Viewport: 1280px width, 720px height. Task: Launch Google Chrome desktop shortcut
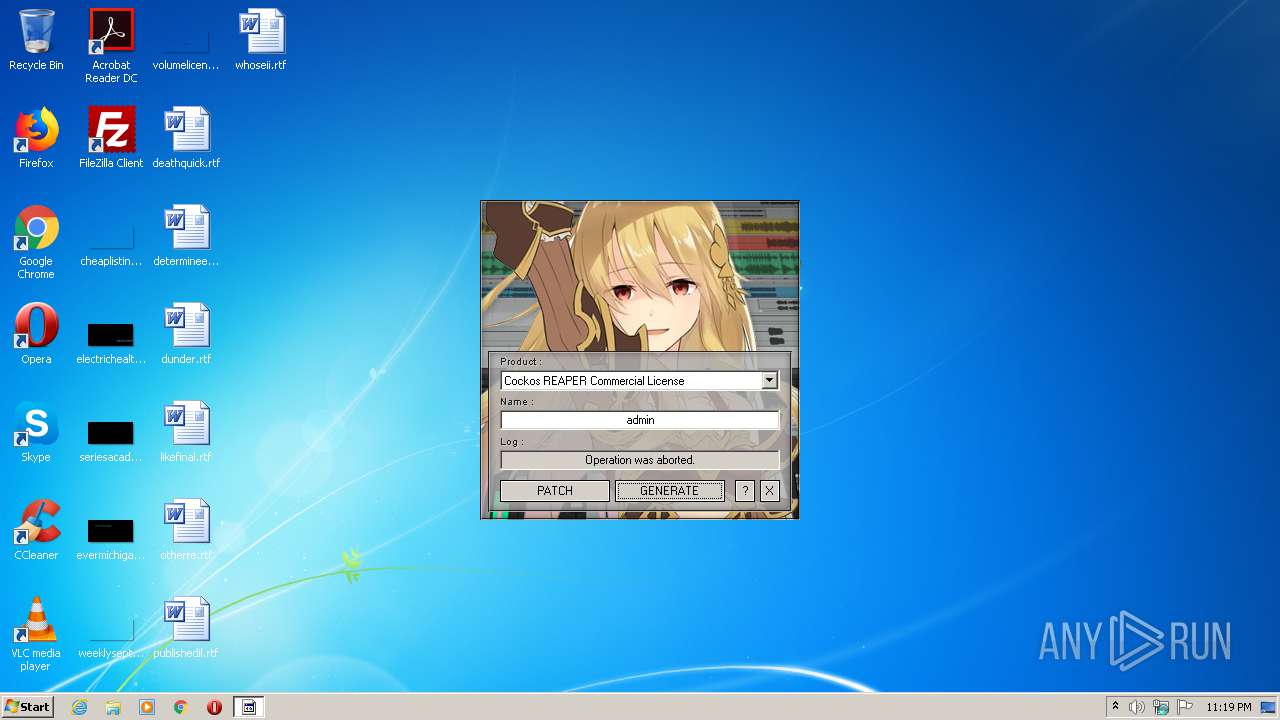36,242
